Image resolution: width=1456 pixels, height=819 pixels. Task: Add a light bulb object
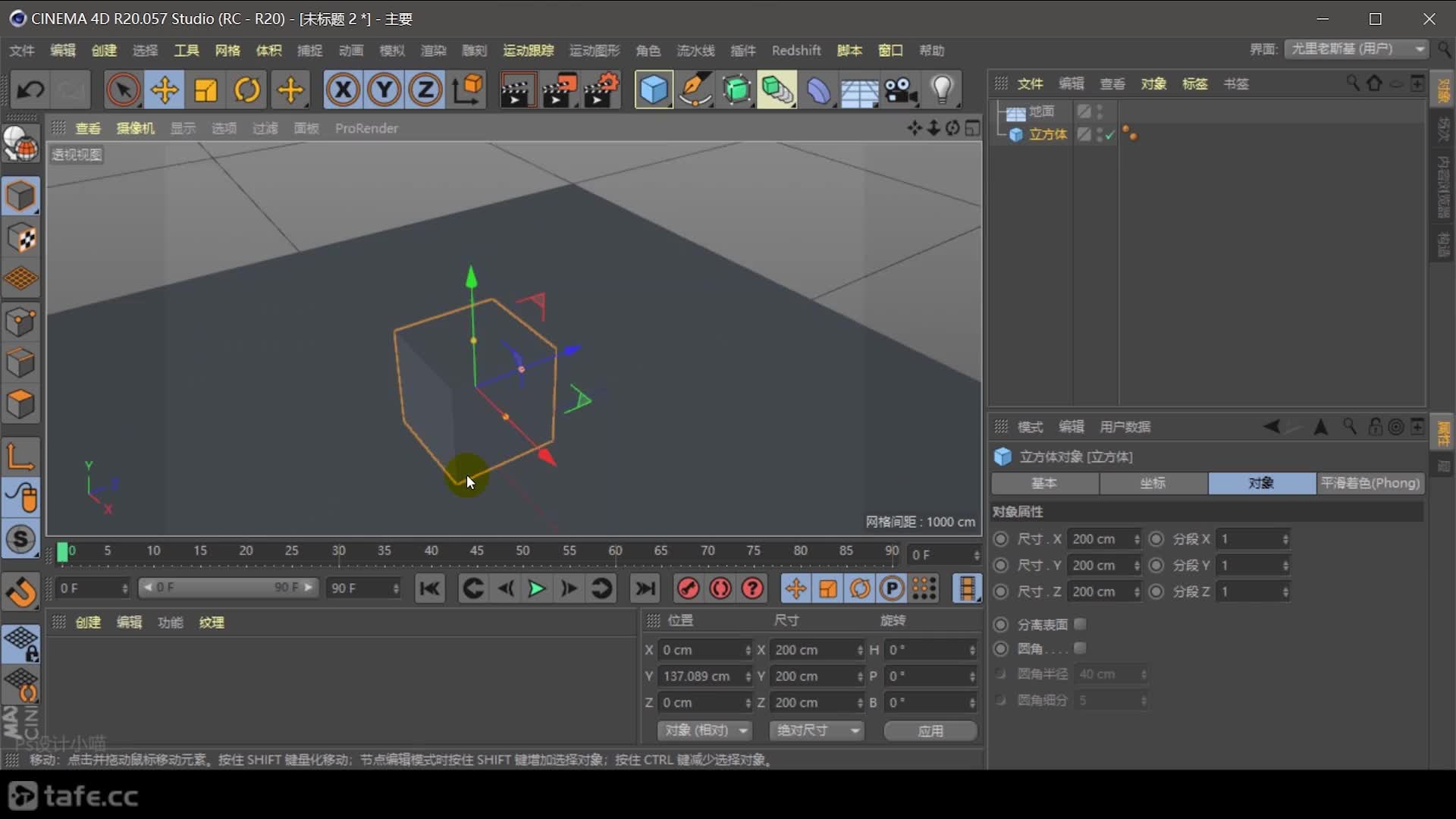point(943,90)
